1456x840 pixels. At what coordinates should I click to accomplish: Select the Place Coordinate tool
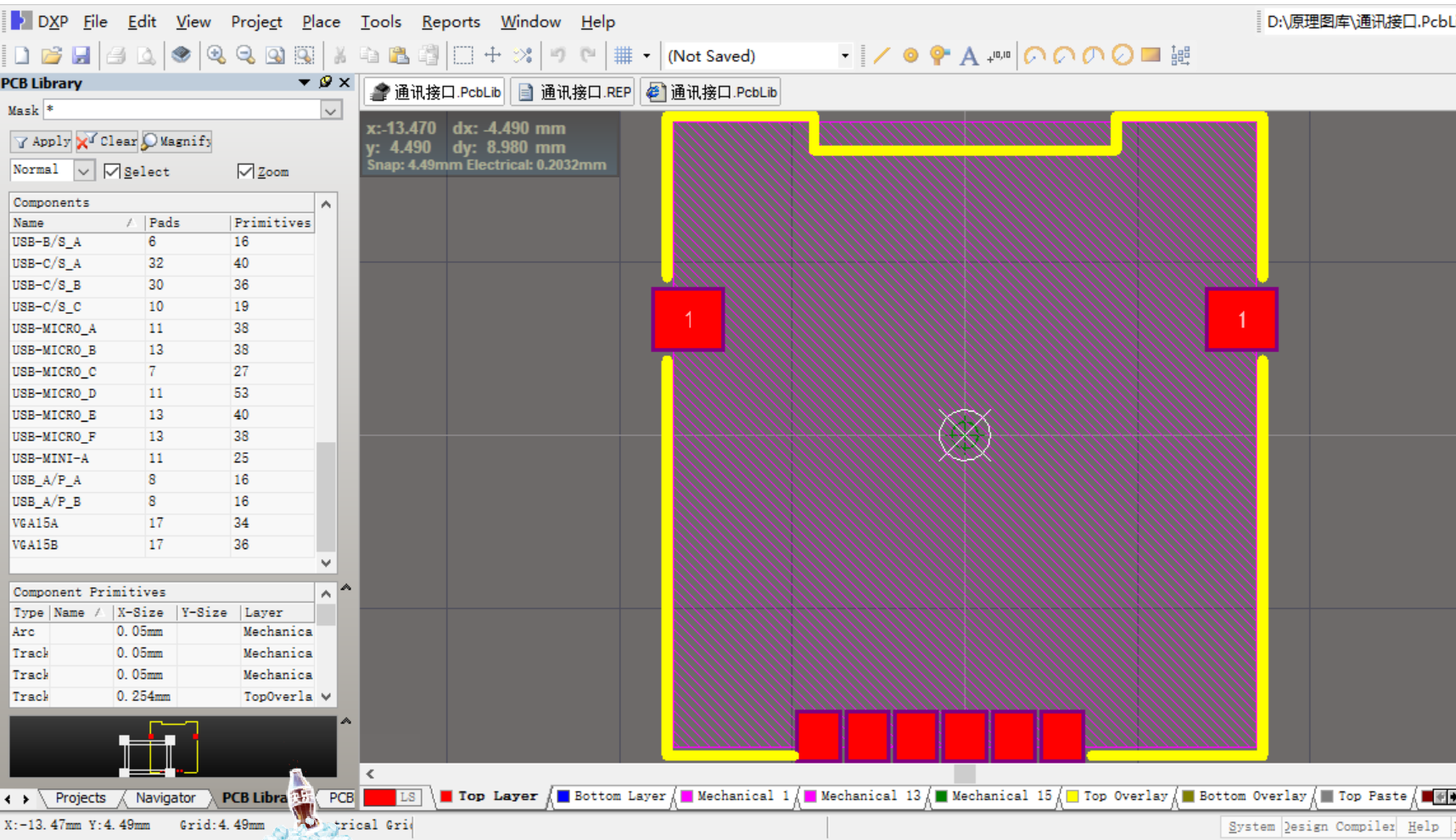pos(999,56)
